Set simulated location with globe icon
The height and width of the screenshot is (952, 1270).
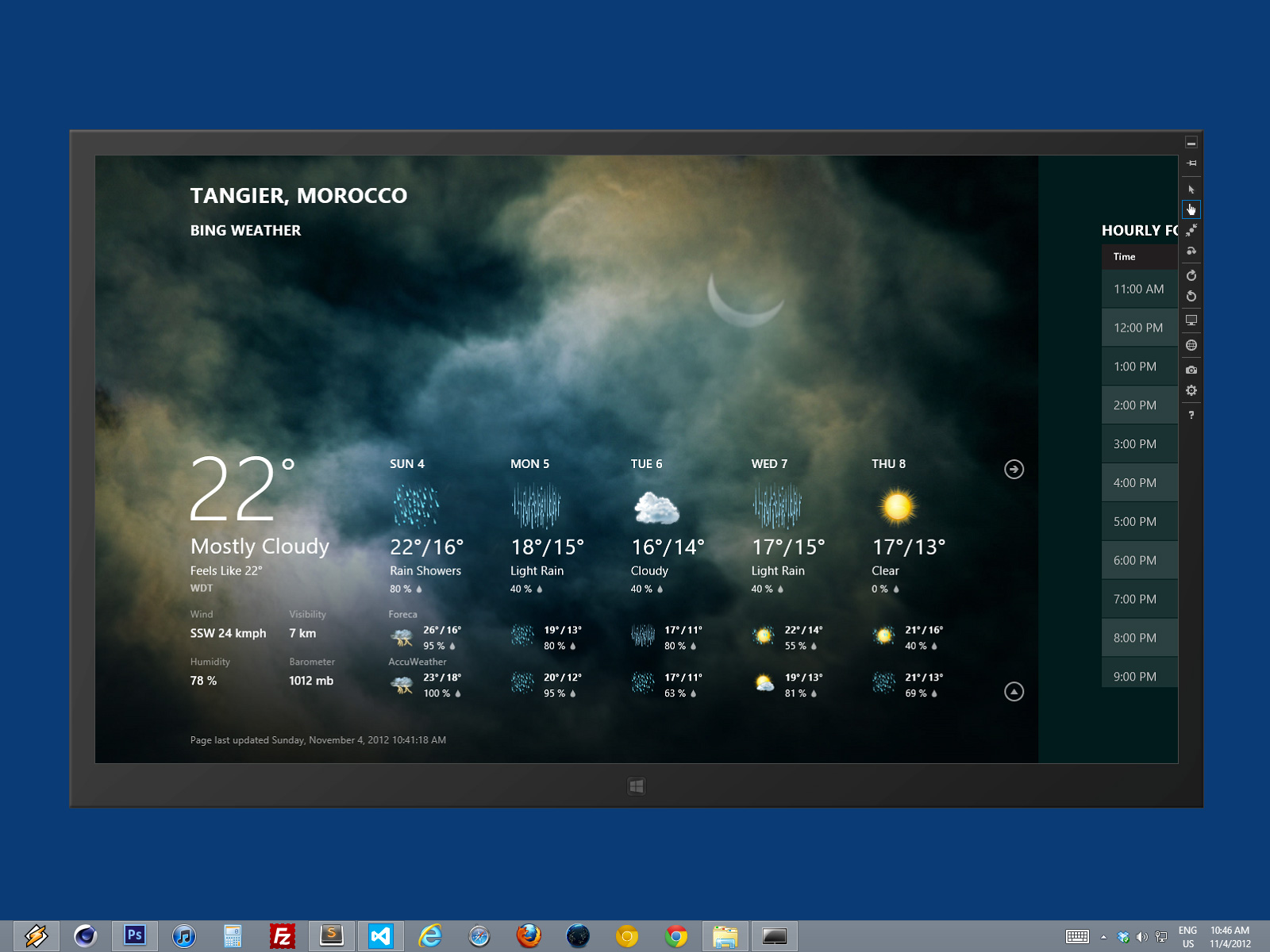[1191, 345]
